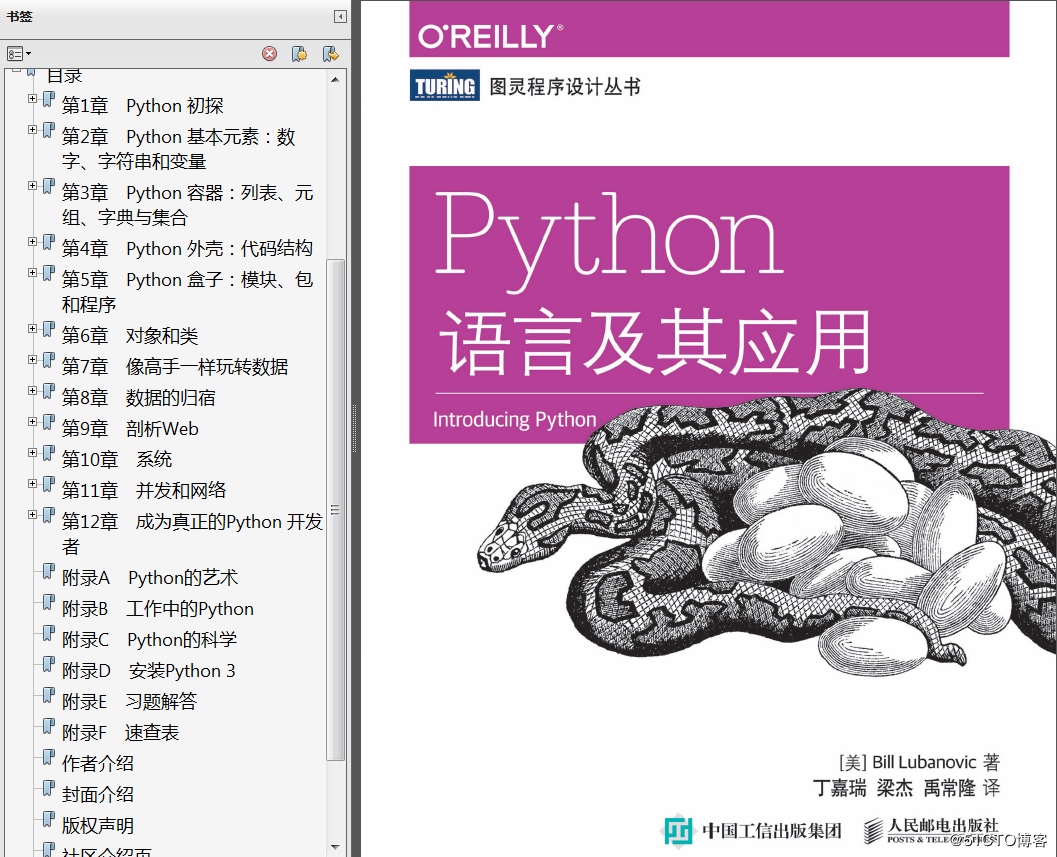
Task: Open bookmark 第2章 Python 基本元素
Action: pyautogui.click(x=179, y=149)
